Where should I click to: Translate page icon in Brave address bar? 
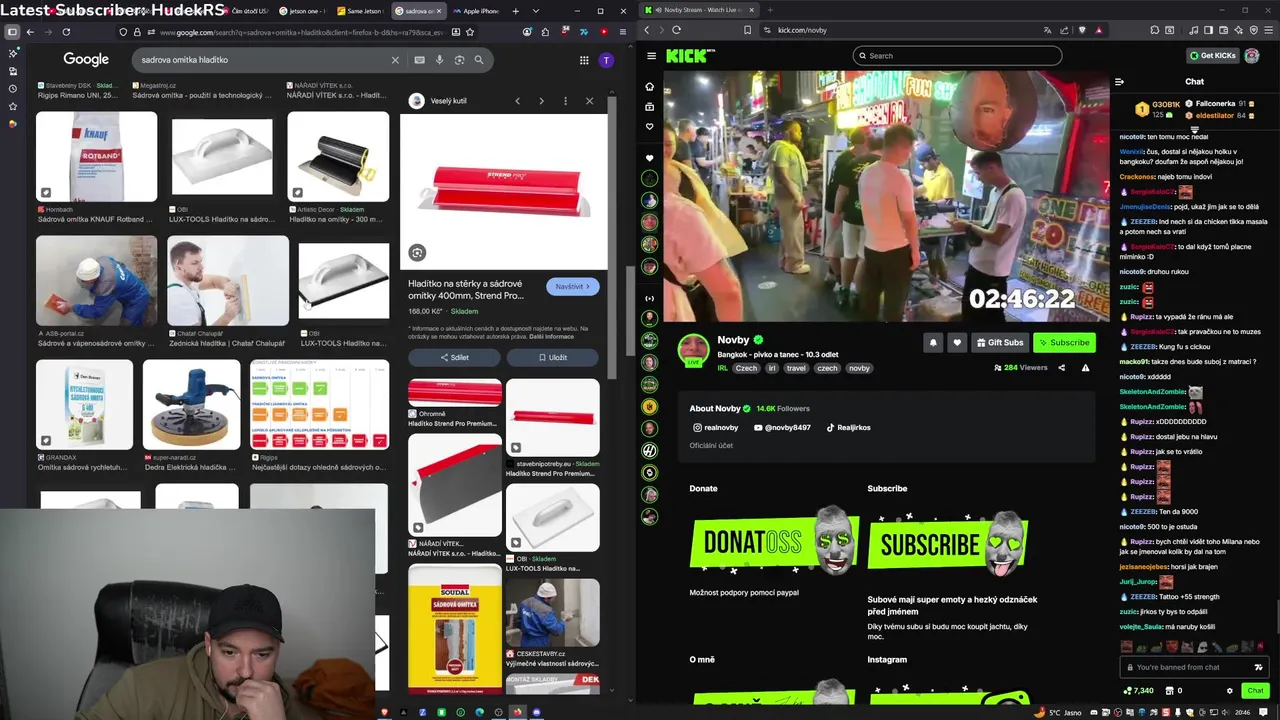tap(1047, 30)
